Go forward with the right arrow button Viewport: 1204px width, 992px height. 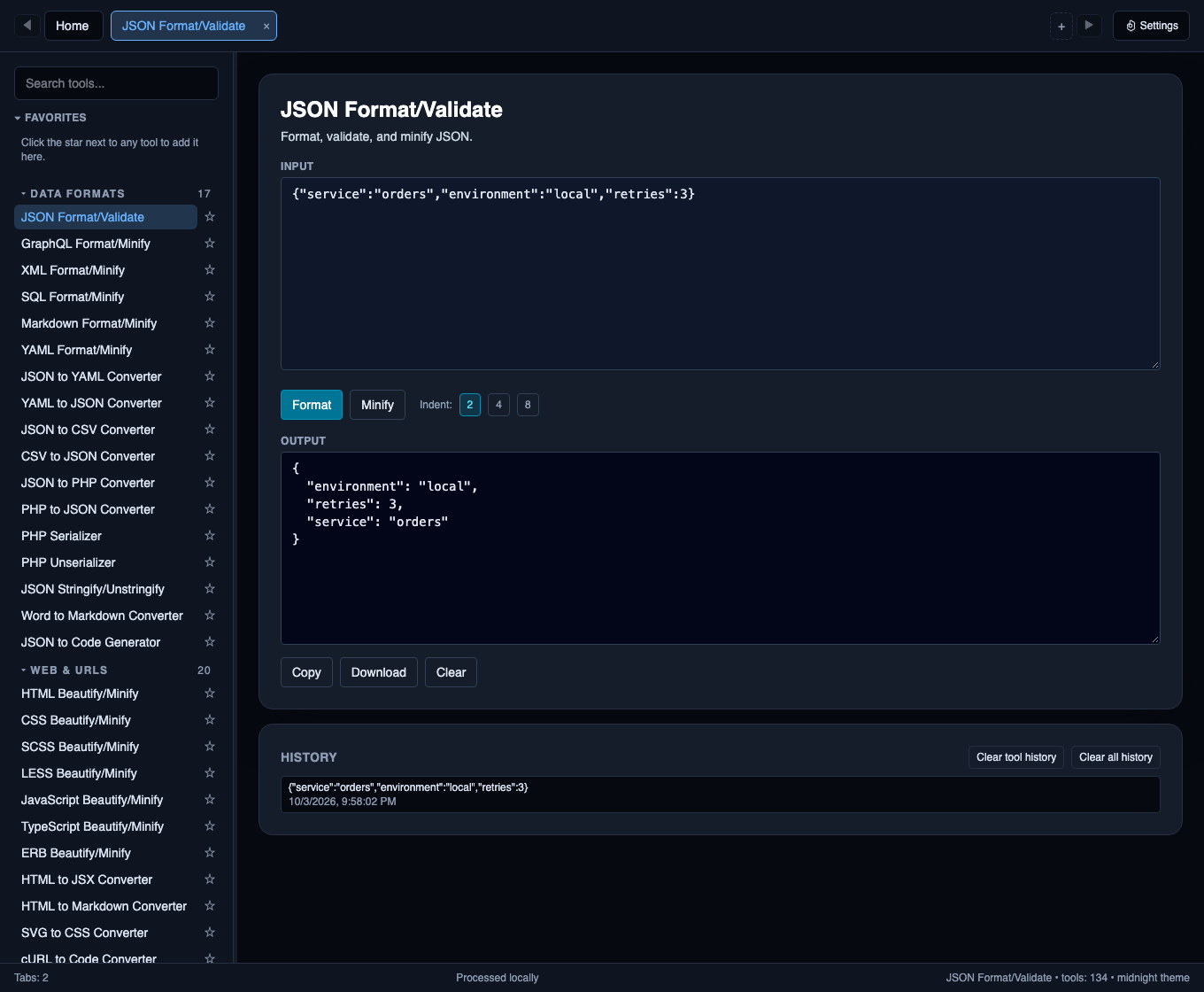pos(1089,26)
